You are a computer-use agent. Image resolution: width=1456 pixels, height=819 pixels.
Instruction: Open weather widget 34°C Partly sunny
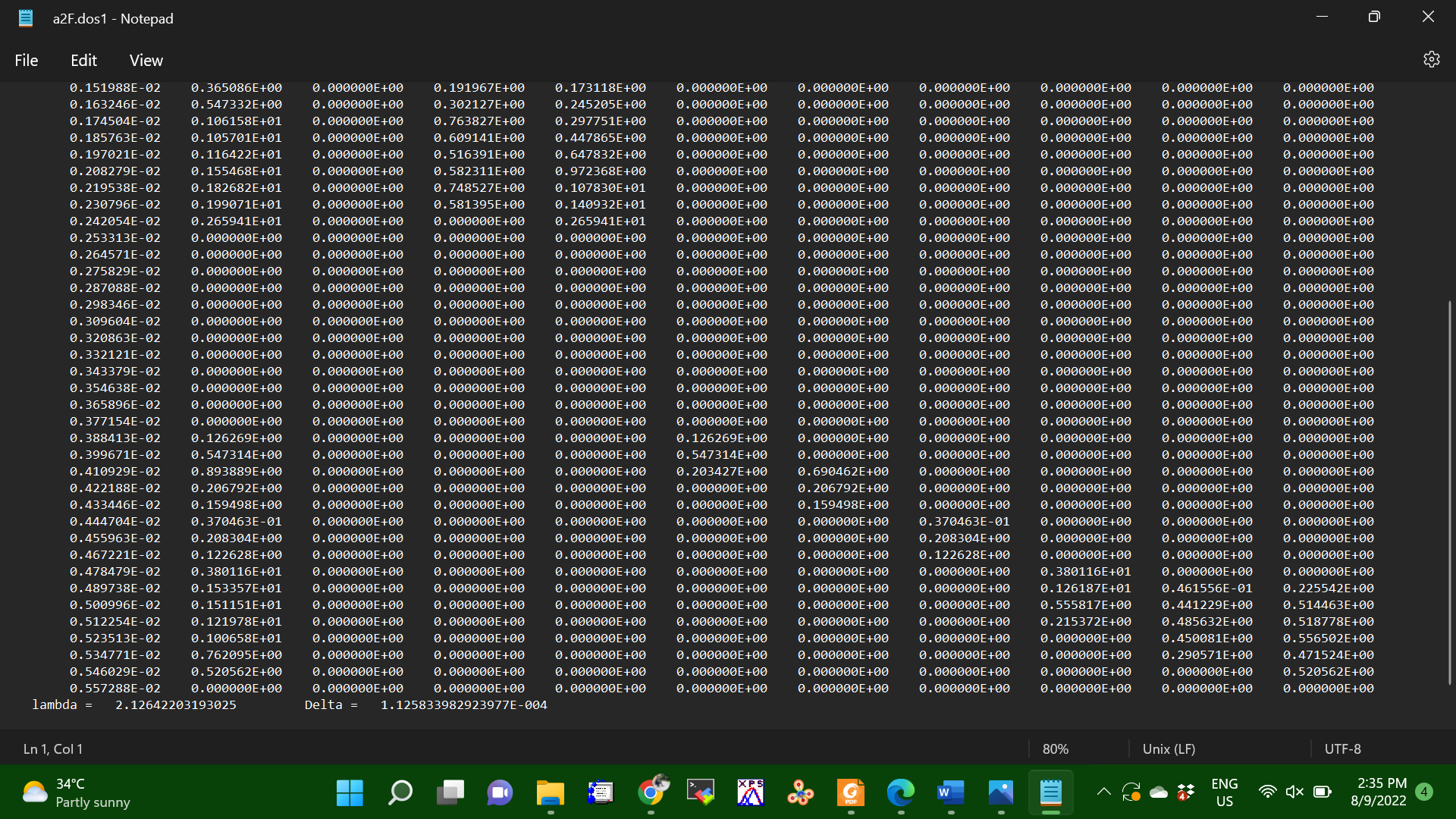(76, 793)
